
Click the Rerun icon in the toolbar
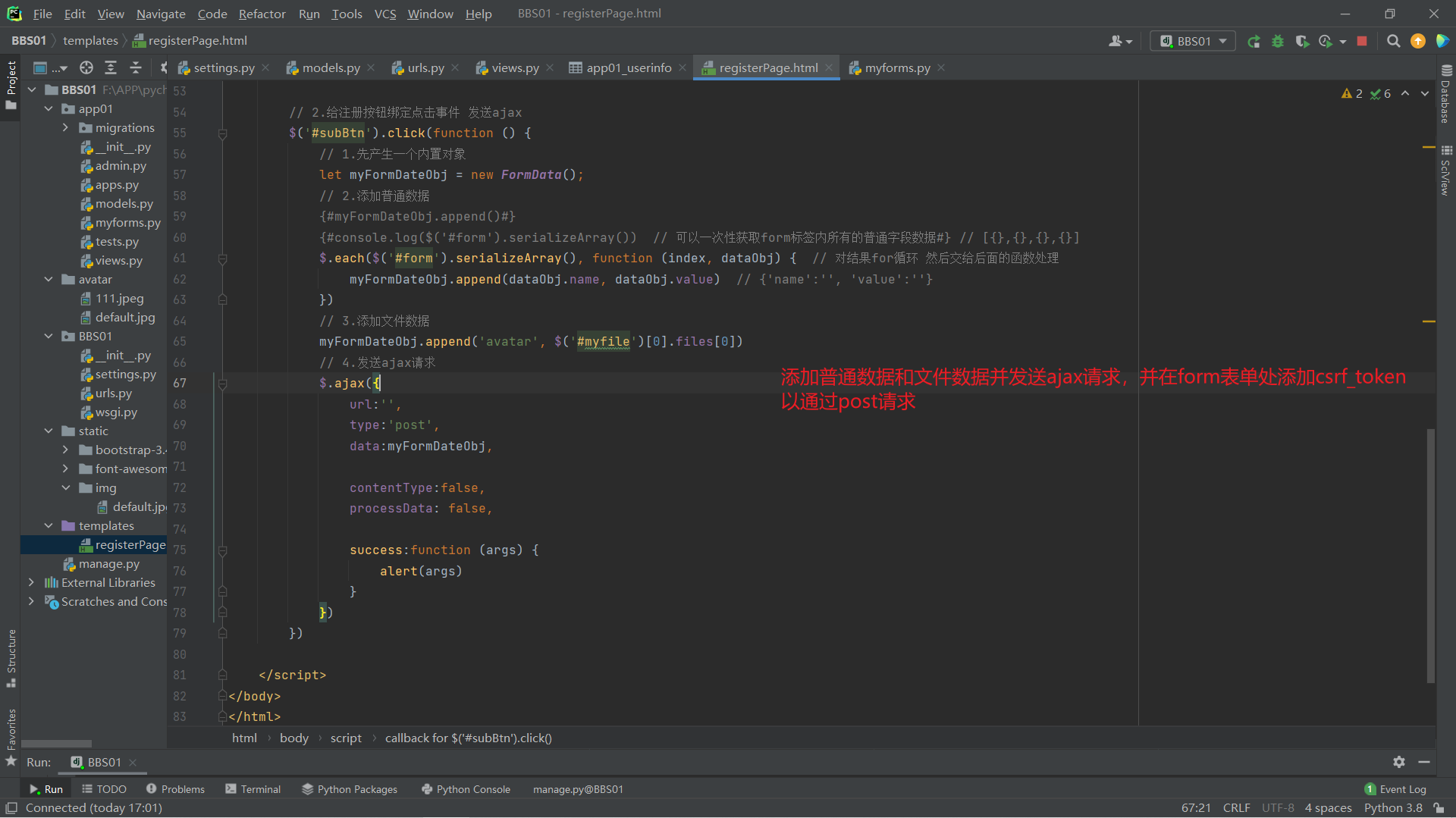coord(1254,42)
